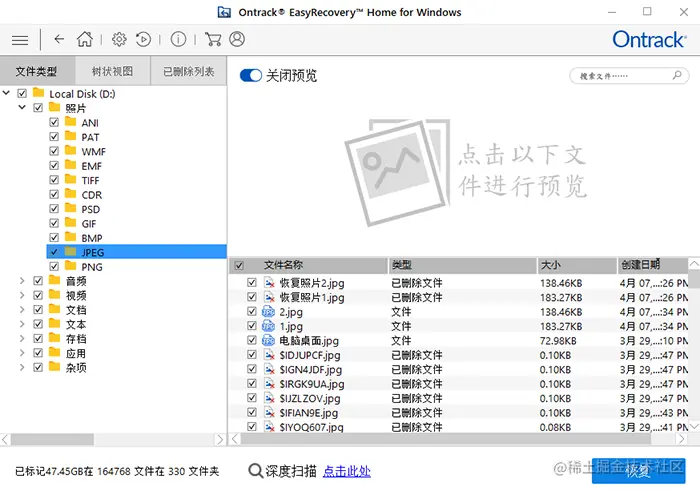Screen dimensions: 700x491
Task: Click the left tree horizontal scrollbar thumb
Action: [x=52, y=440]
